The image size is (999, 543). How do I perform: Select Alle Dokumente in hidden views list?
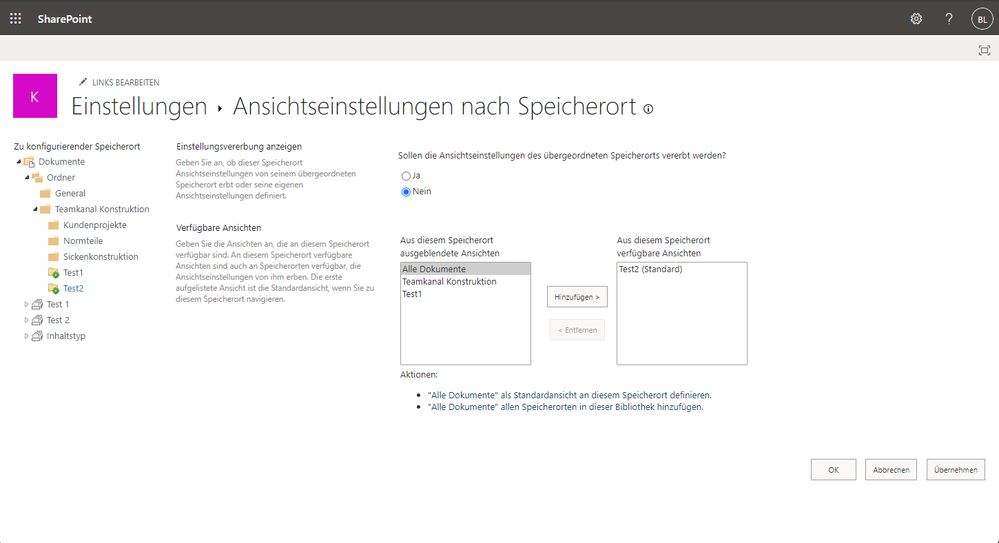pyautogui.click(x=465, y=269)
